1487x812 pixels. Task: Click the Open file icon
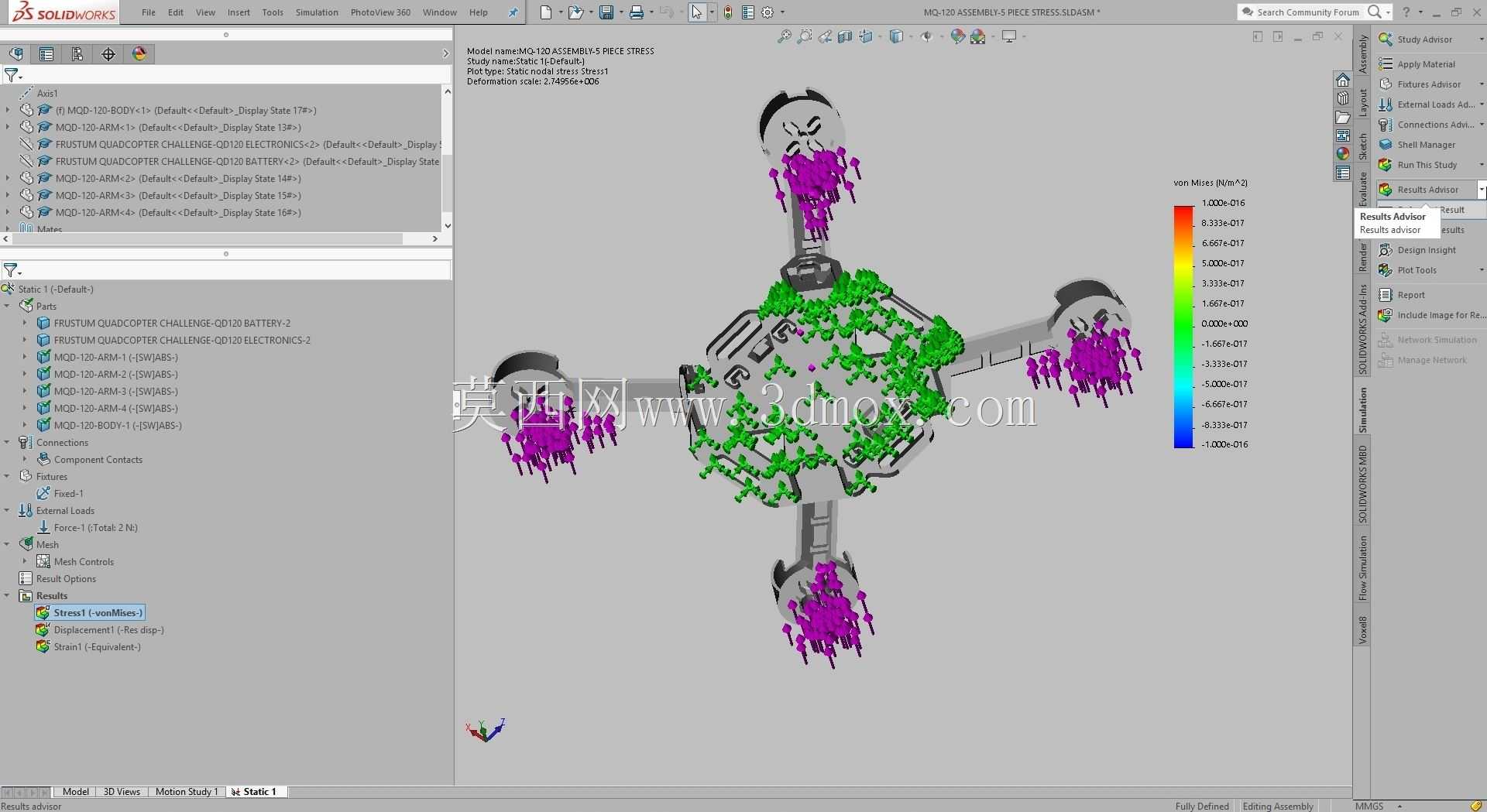(x=575, y=12)
